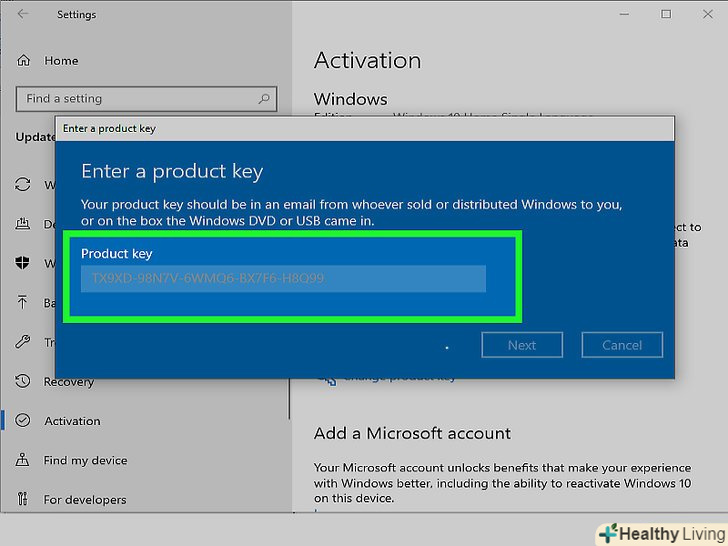Cancel the product key dialog

pyautogui.click(x=622, y=345)
